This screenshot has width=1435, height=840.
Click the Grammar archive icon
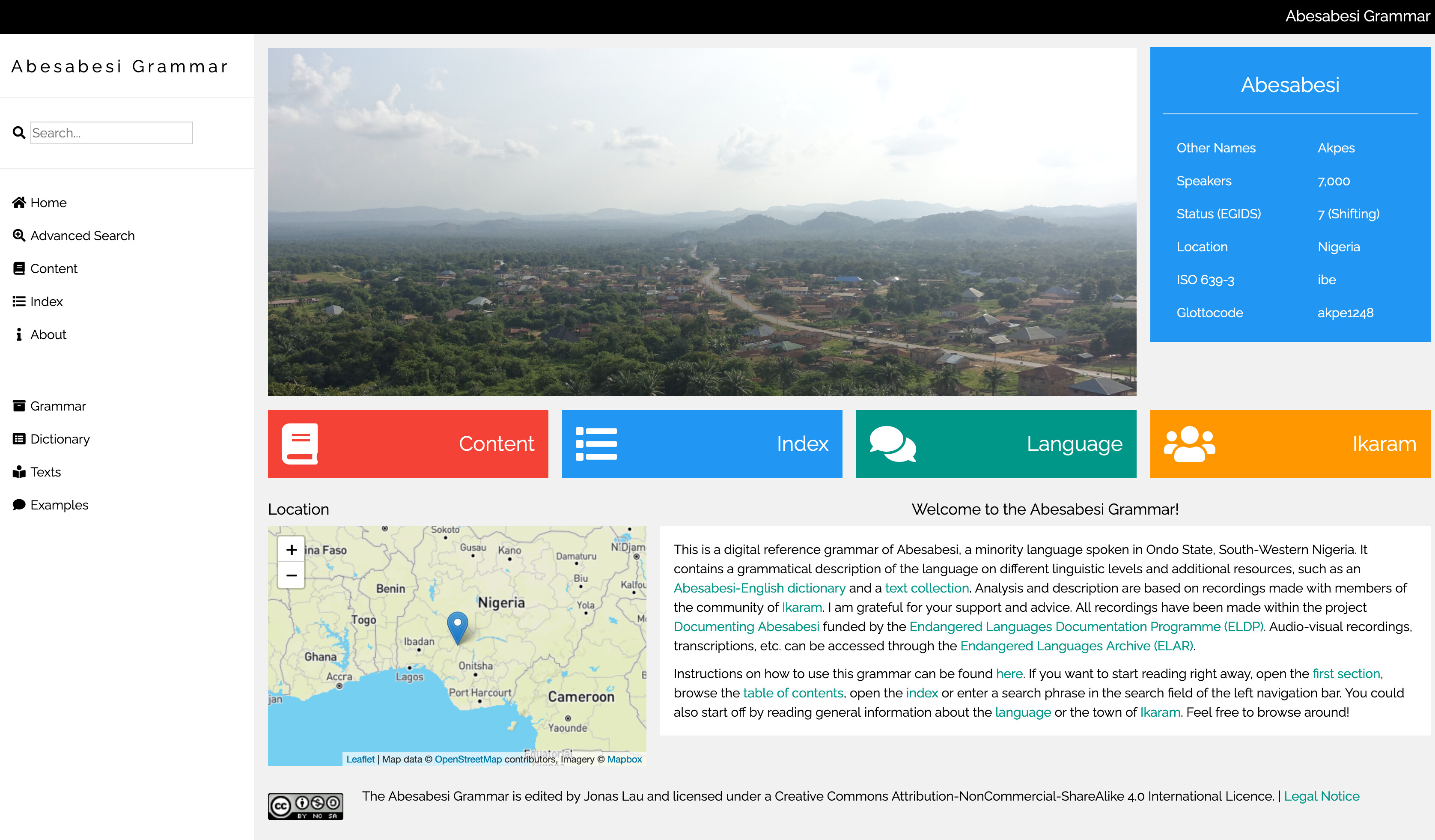click(19, 406)
